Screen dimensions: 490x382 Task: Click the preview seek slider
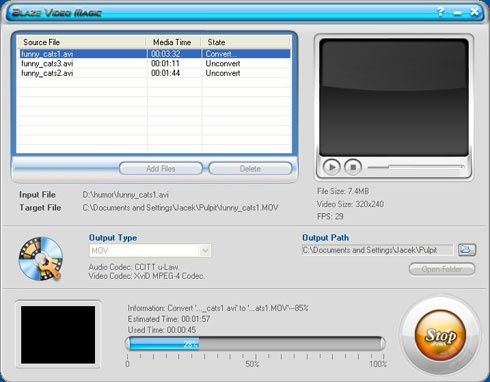point(416,167)
